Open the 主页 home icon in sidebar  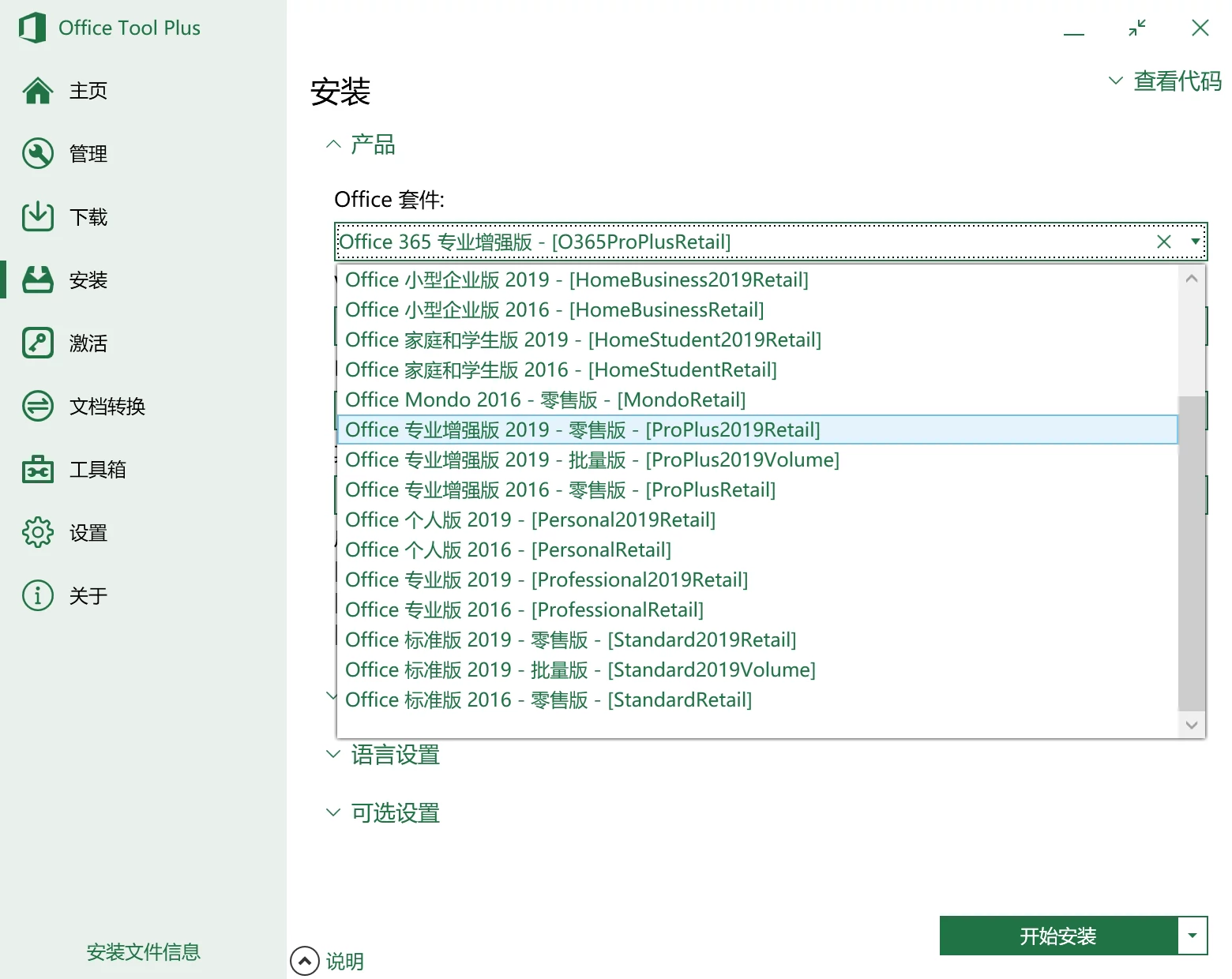point(38,91)
